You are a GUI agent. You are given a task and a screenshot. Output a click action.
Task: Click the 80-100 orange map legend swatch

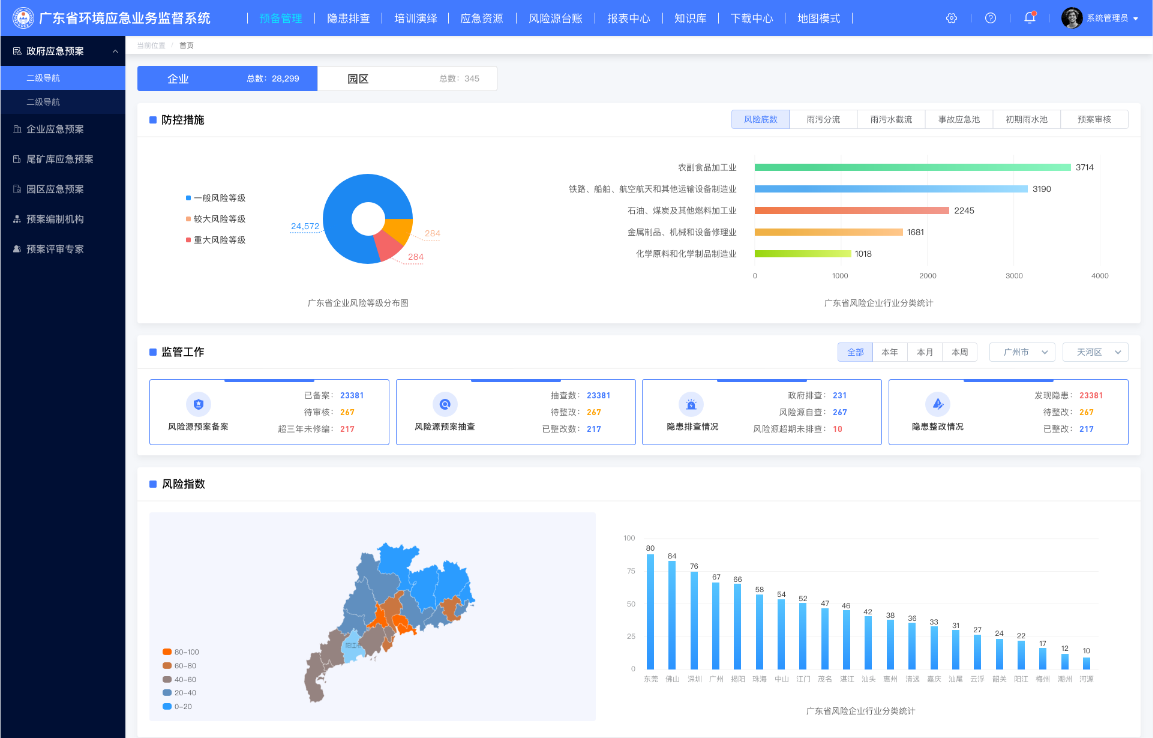(x=167, y=652)
